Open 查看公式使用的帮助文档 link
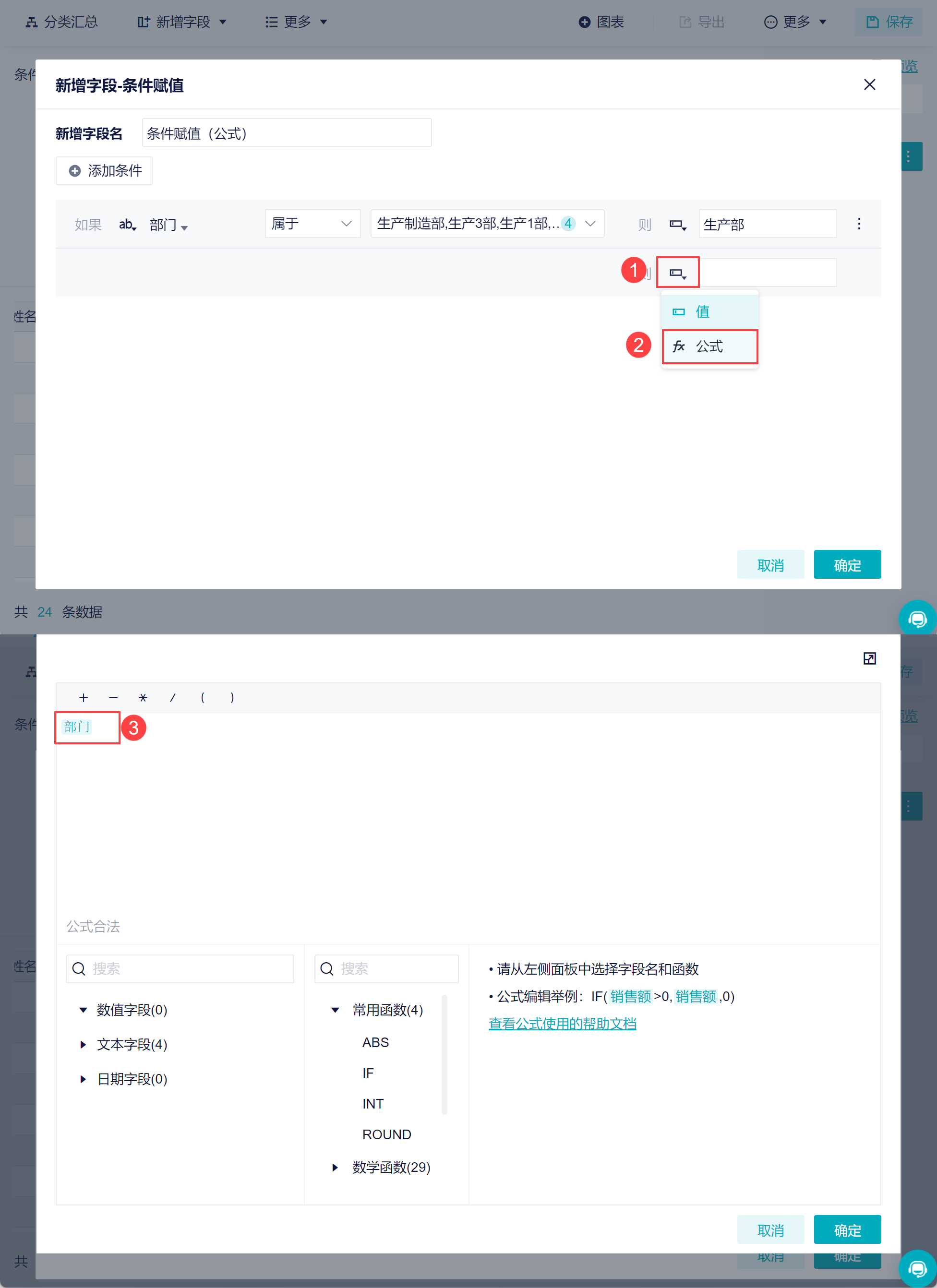 562,1024
